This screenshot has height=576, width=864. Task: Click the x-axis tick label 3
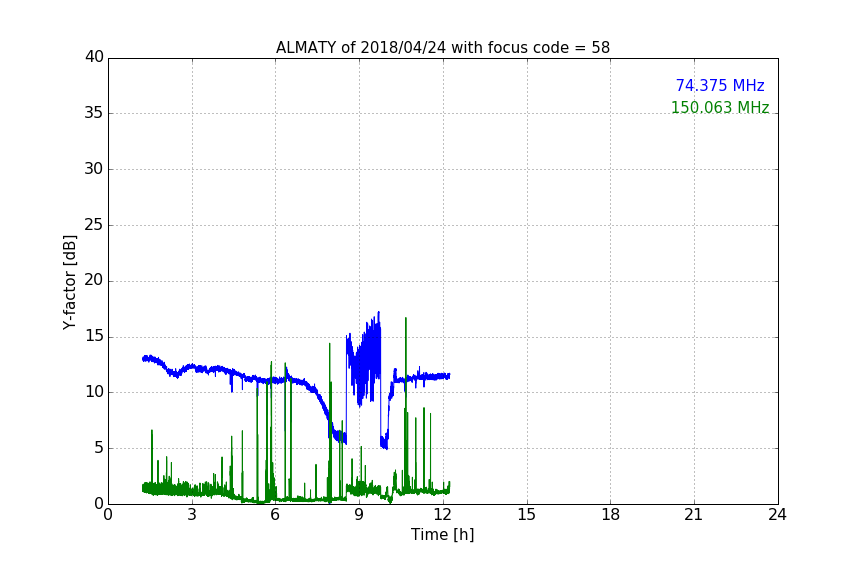point(192,515)
